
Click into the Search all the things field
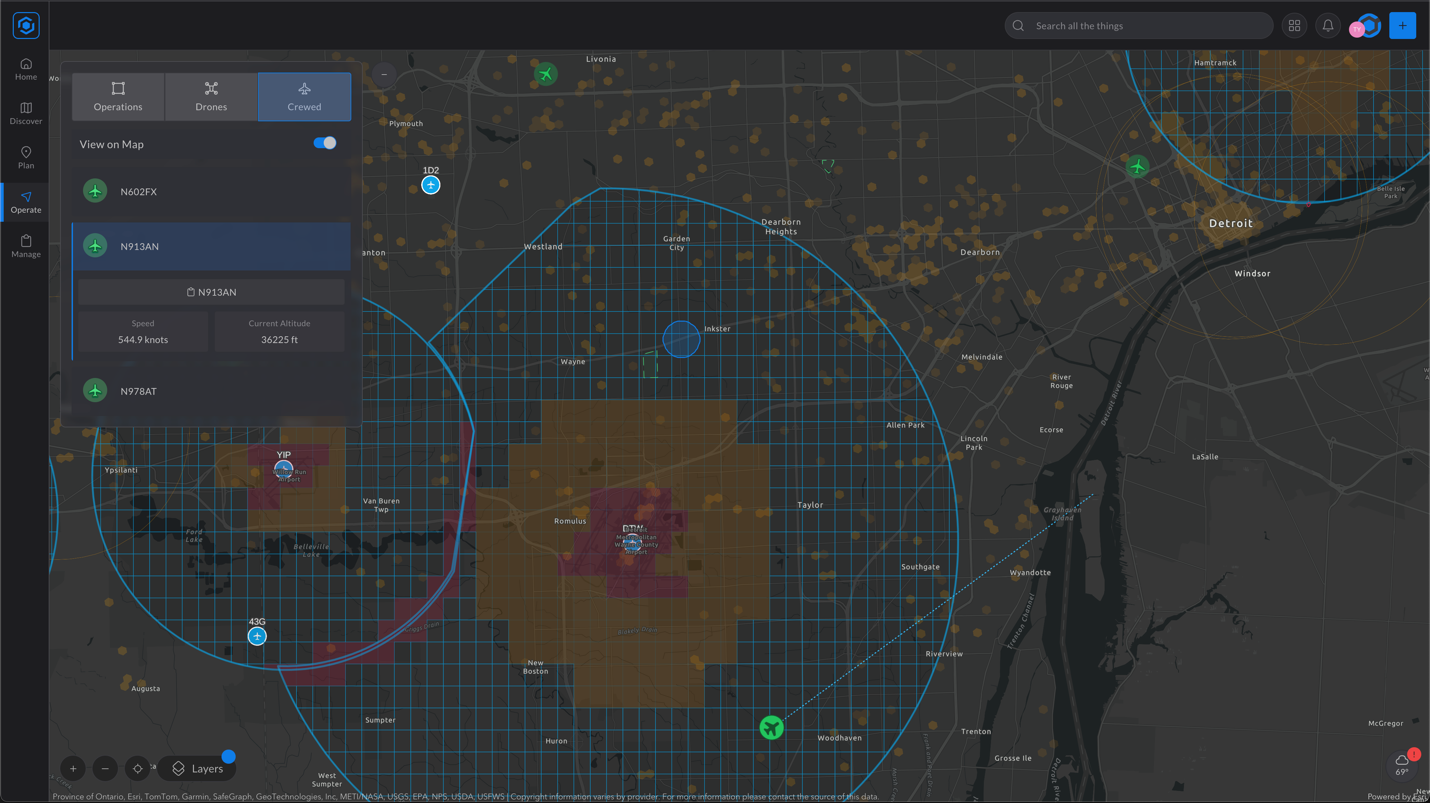point(1138,25)
